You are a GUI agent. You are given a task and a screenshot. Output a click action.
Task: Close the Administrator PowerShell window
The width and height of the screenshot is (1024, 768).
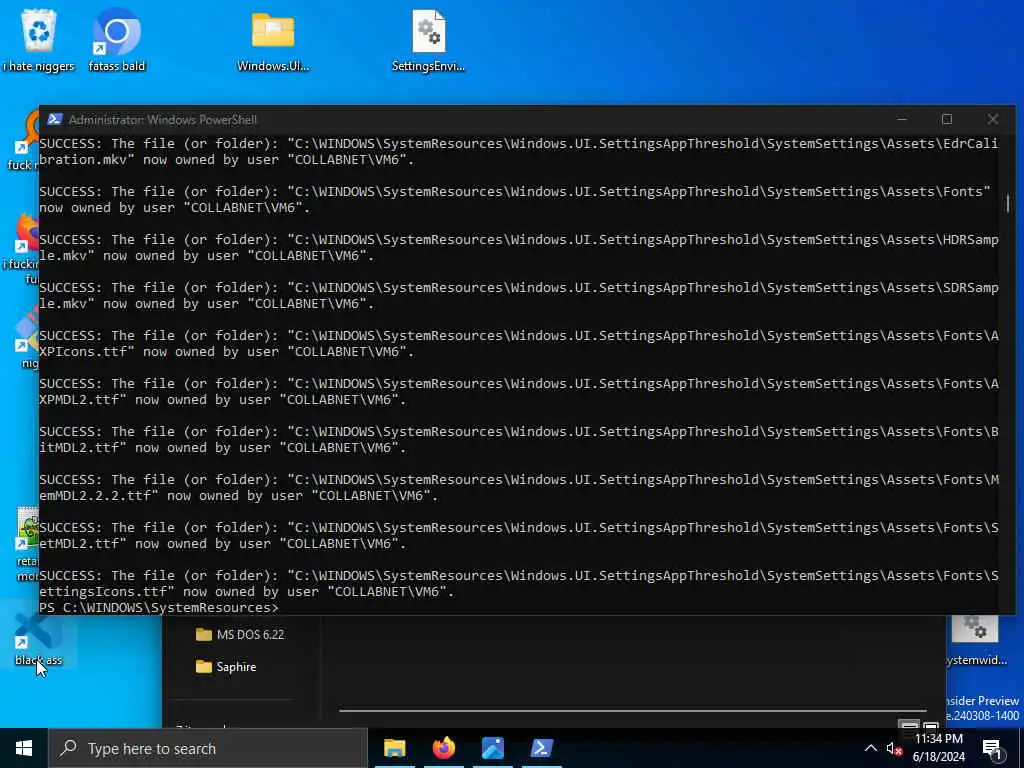[993, 120]
